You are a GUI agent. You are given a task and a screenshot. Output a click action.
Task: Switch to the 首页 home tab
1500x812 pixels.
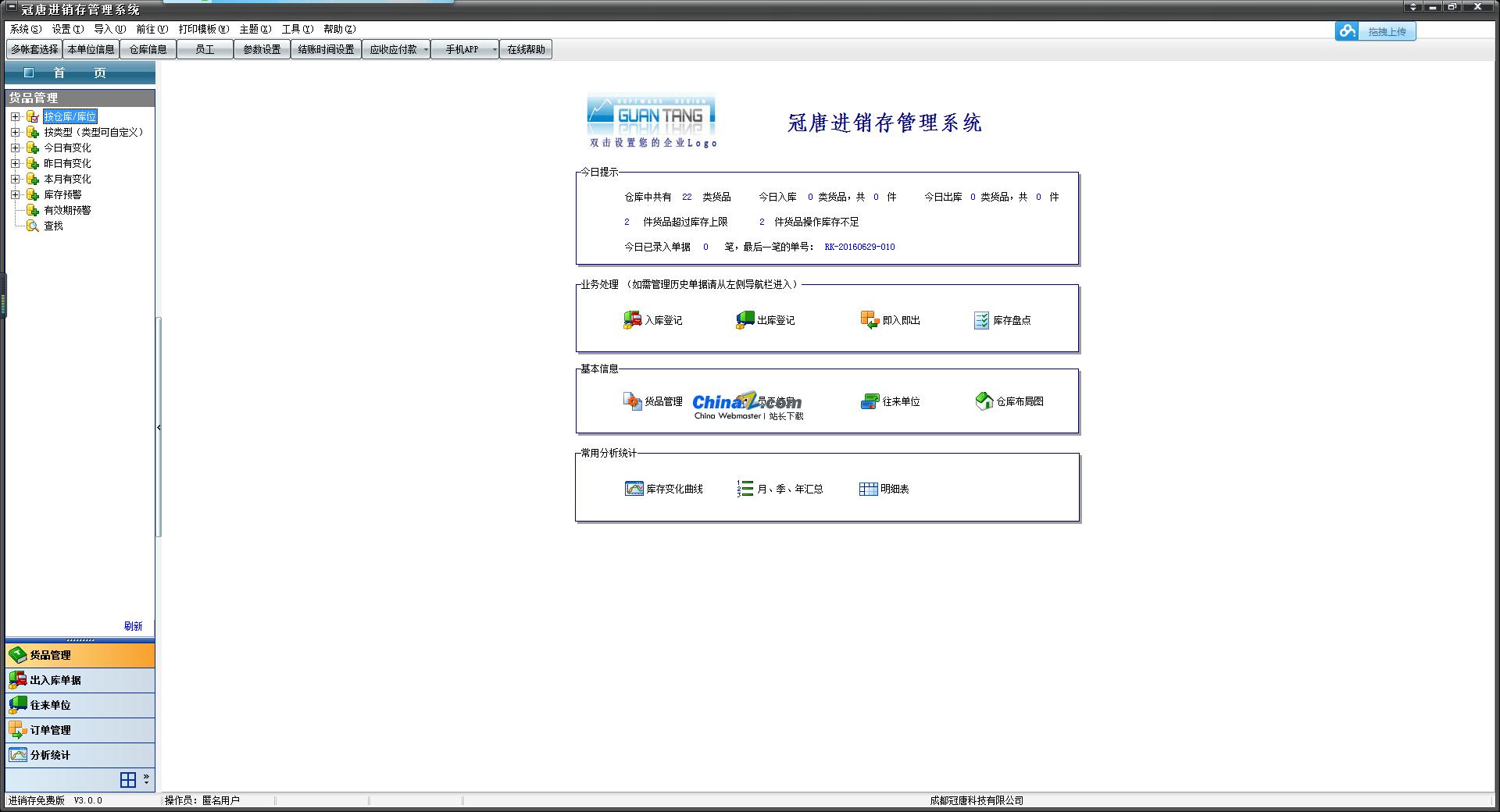(x=80, y=73)
